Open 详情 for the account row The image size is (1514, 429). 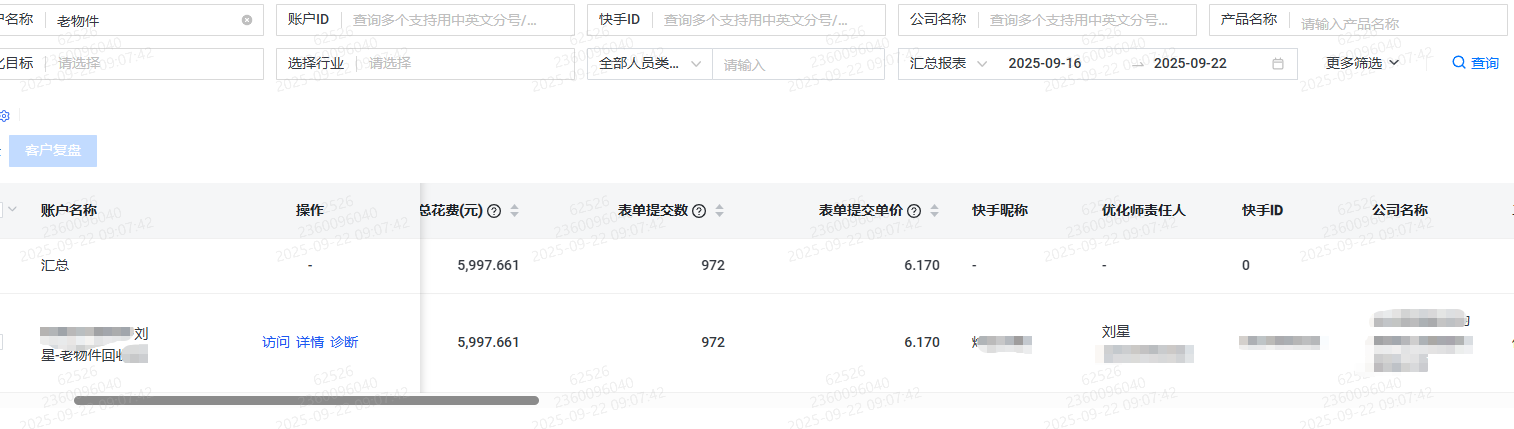tap(310, 342)
